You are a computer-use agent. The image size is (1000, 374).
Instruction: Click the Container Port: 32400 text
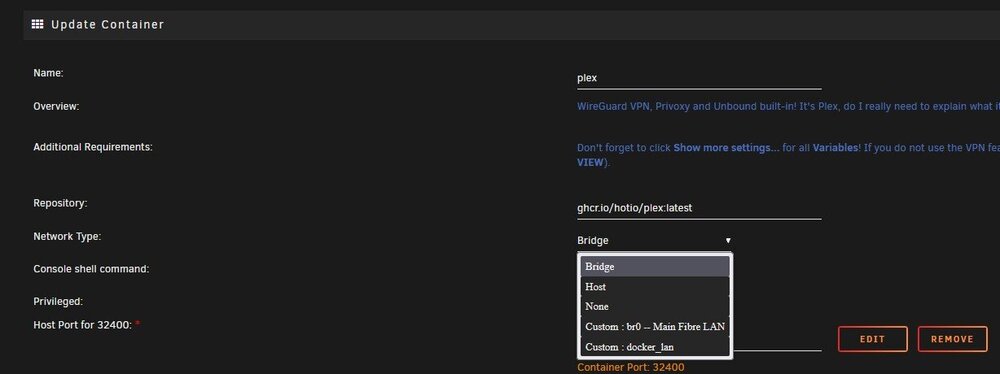[x=631, y=368]
